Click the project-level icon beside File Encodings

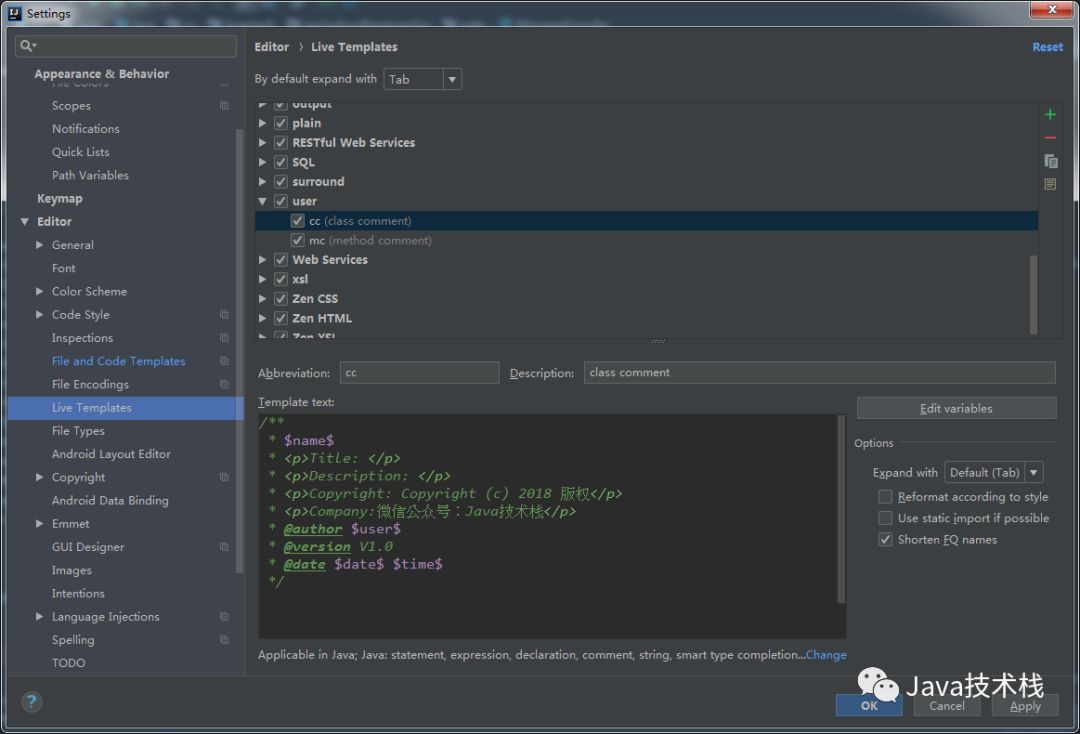[x=224, y=384]
